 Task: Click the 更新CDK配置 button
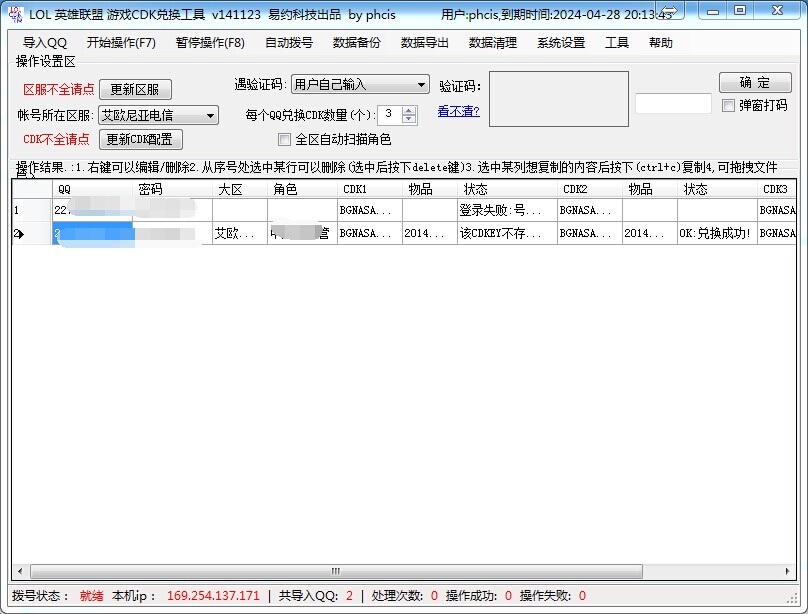141,139
